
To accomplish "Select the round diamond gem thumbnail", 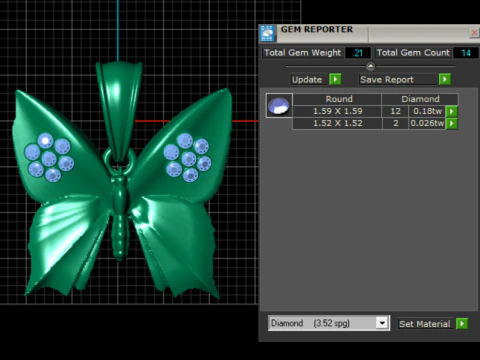I will [x=279, y=105].
